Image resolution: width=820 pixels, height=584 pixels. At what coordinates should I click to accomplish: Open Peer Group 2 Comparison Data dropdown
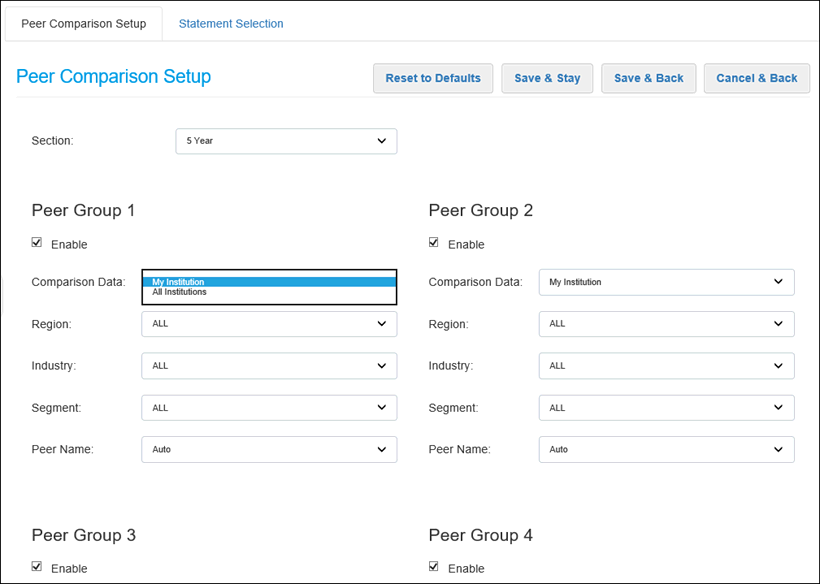point(666,282)
